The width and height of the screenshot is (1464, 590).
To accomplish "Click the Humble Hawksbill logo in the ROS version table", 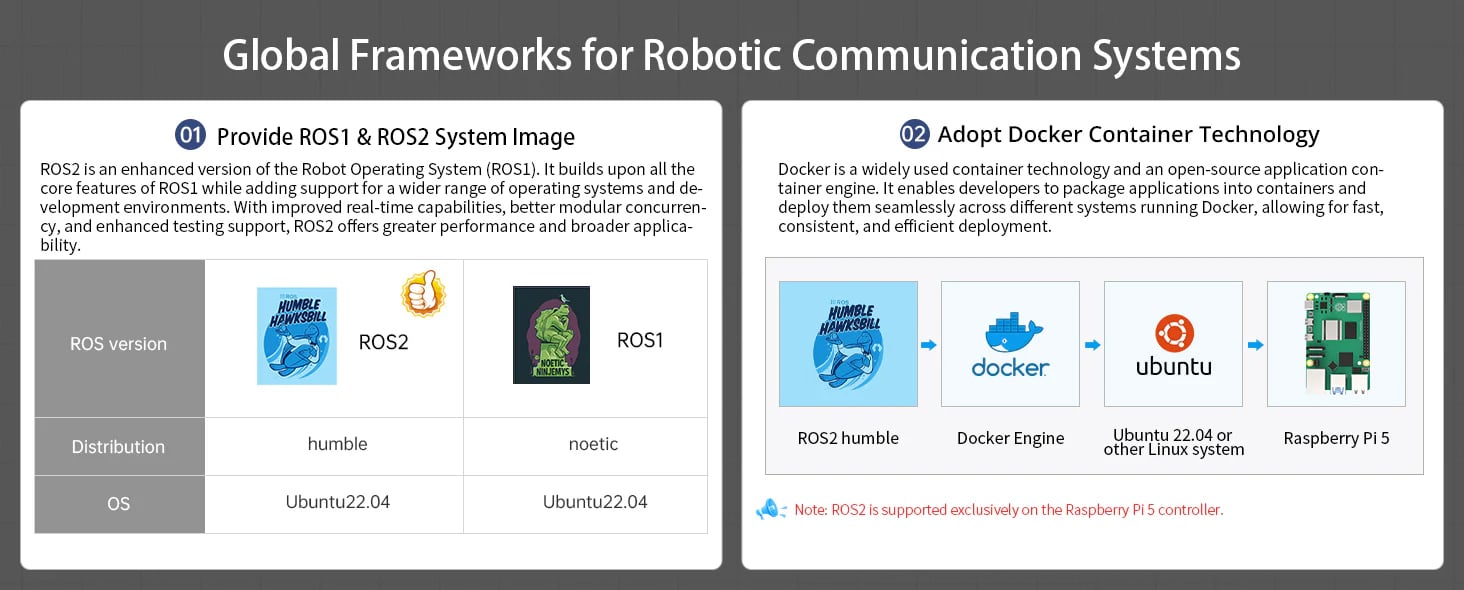I will (x=297, y=336).
